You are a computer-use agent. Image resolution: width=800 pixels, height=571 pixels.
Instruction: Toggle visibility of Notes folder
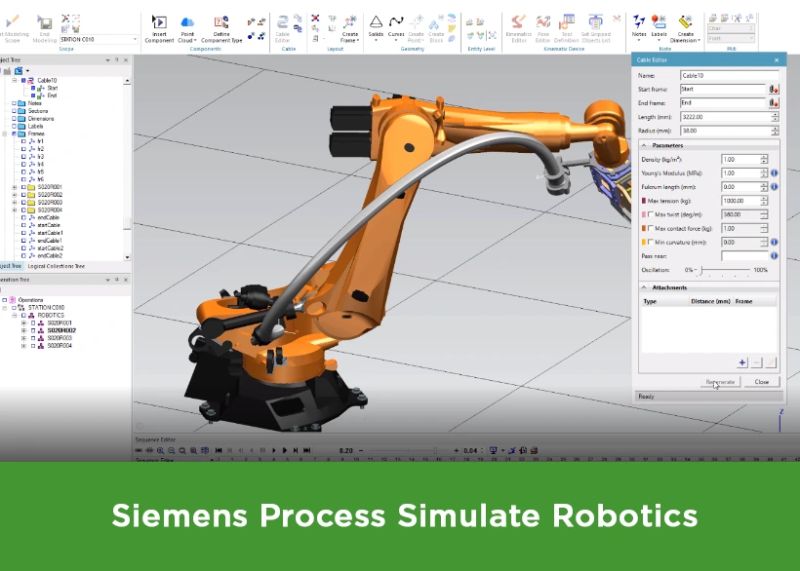(14, 103)
